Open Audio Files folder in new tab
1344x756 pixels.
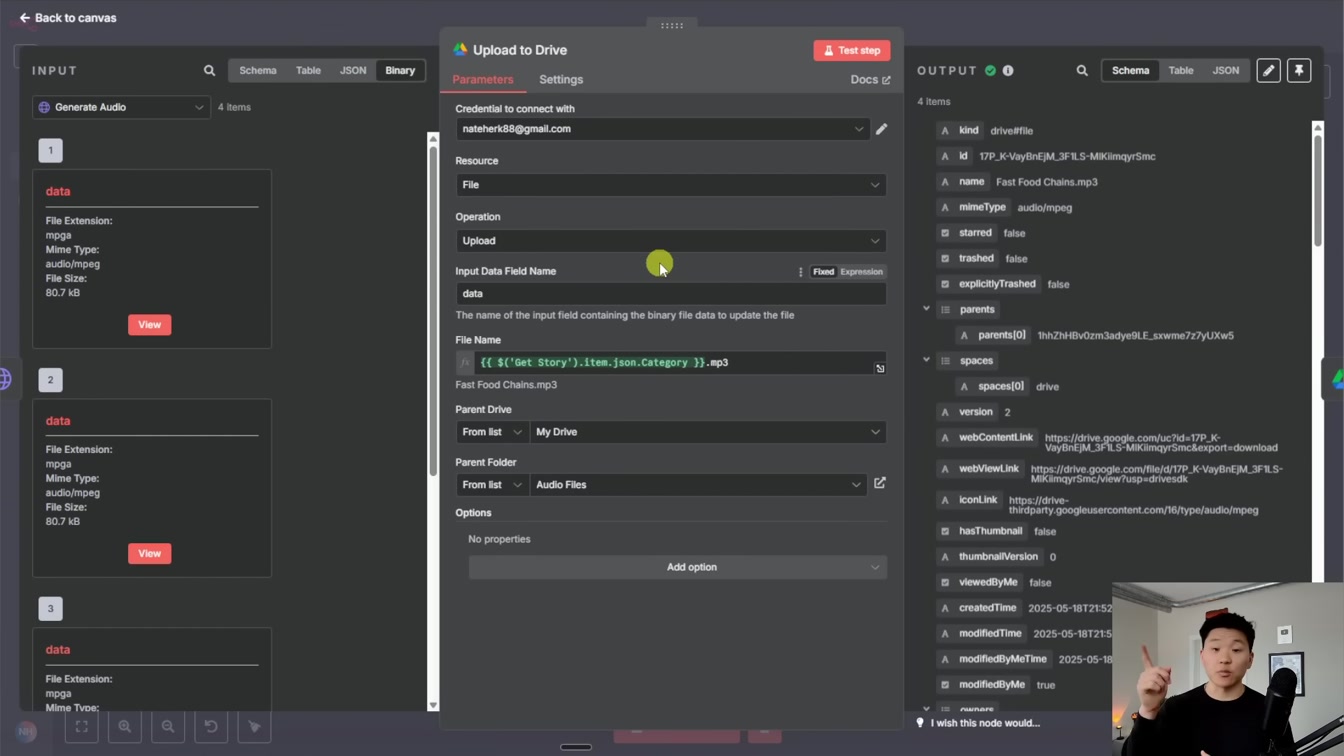point(880,483)
